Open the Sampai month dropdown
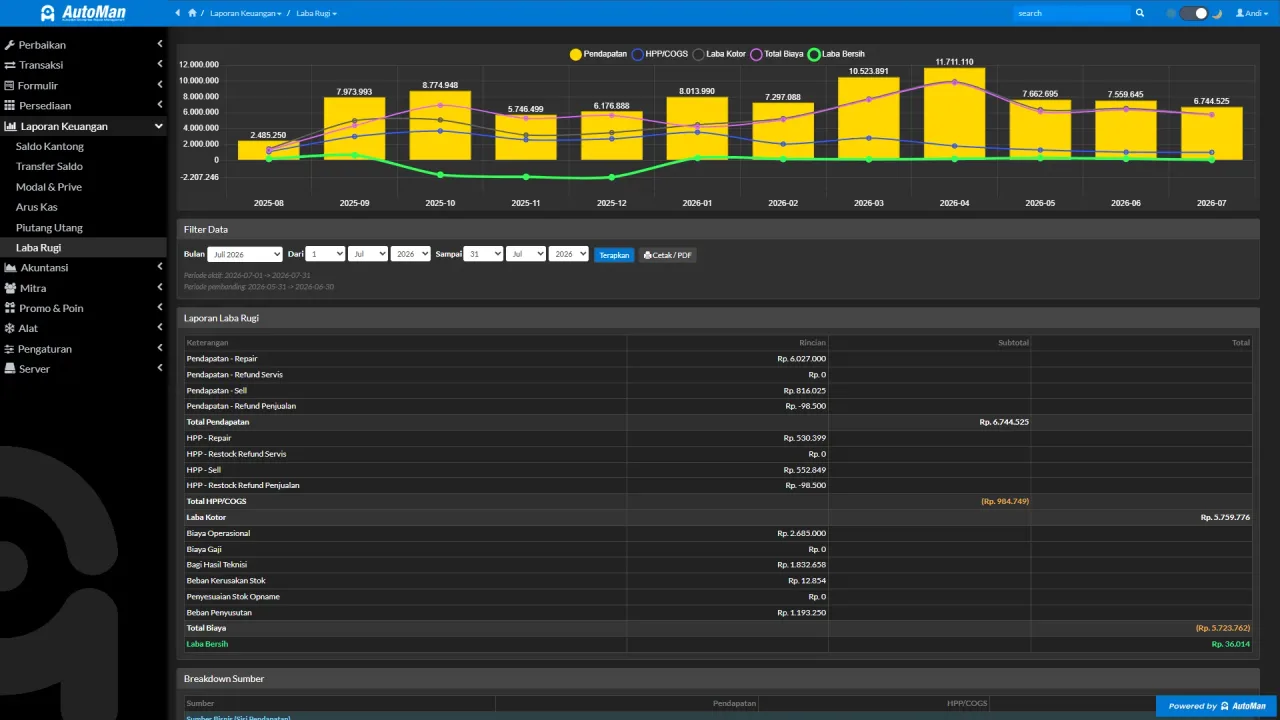Screen dimensions: 1280x720 [526, 254]
